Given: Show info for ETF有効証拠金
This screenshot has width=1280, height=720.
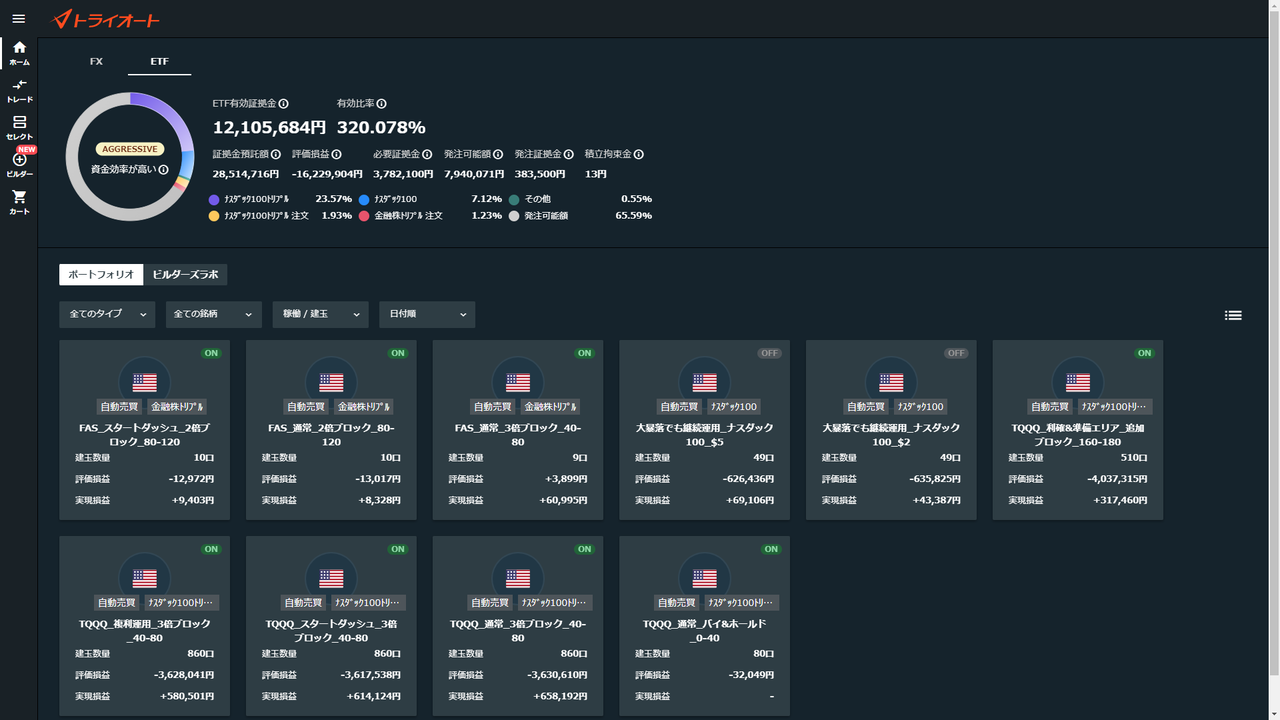Looking at the screenshot, I should click(x=284, y=104).
